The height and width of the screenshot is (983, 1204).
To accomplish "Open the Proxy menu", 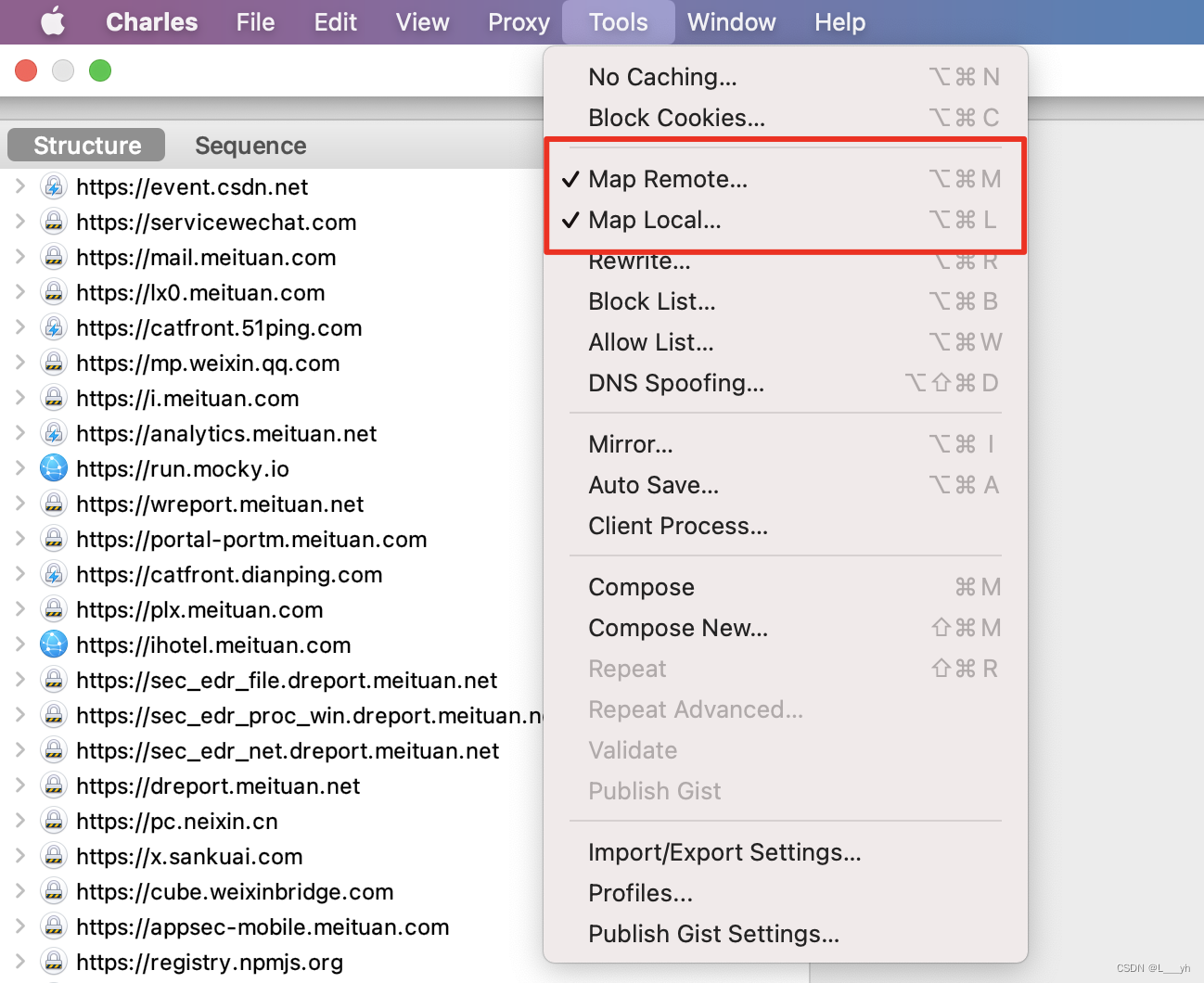I will (x=519, y=22).
